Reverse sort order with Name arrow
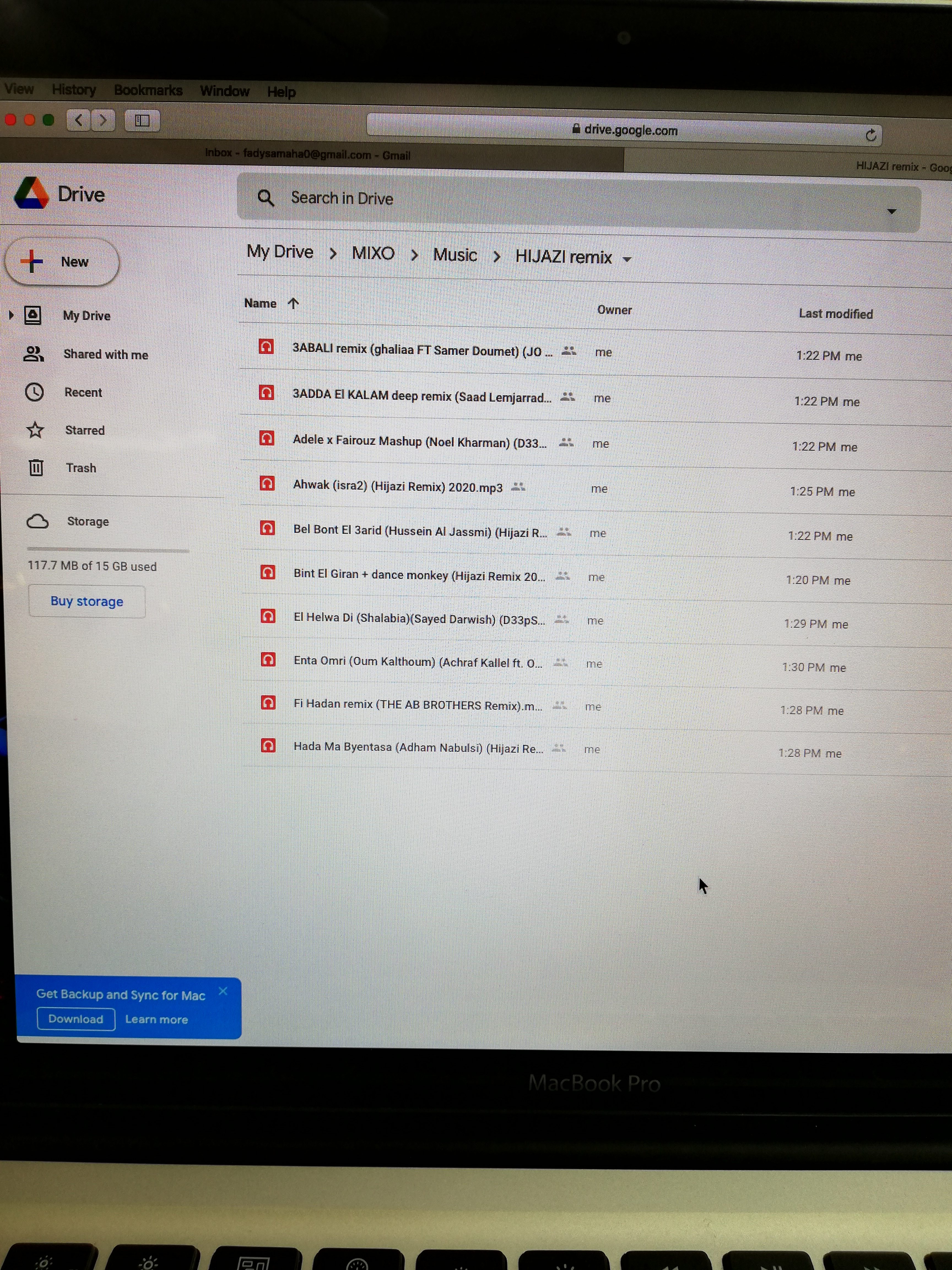 [x=293, y=303]
